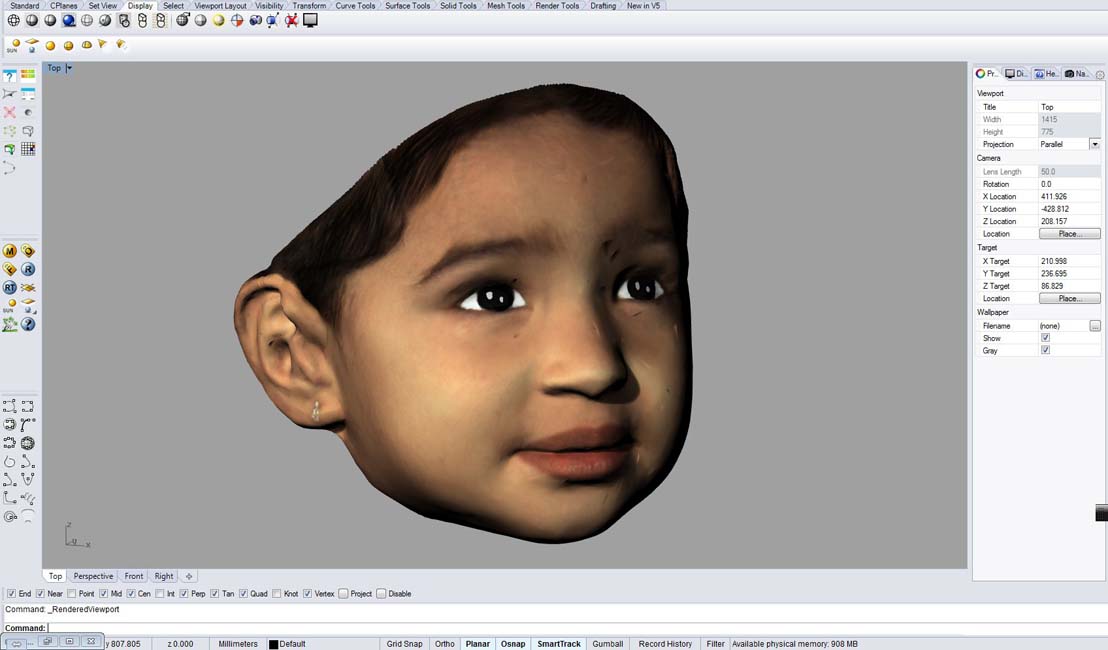Open the panel settings gear icon
The height and width of the screenshot is (650, 1108).
coord(1100,75)
